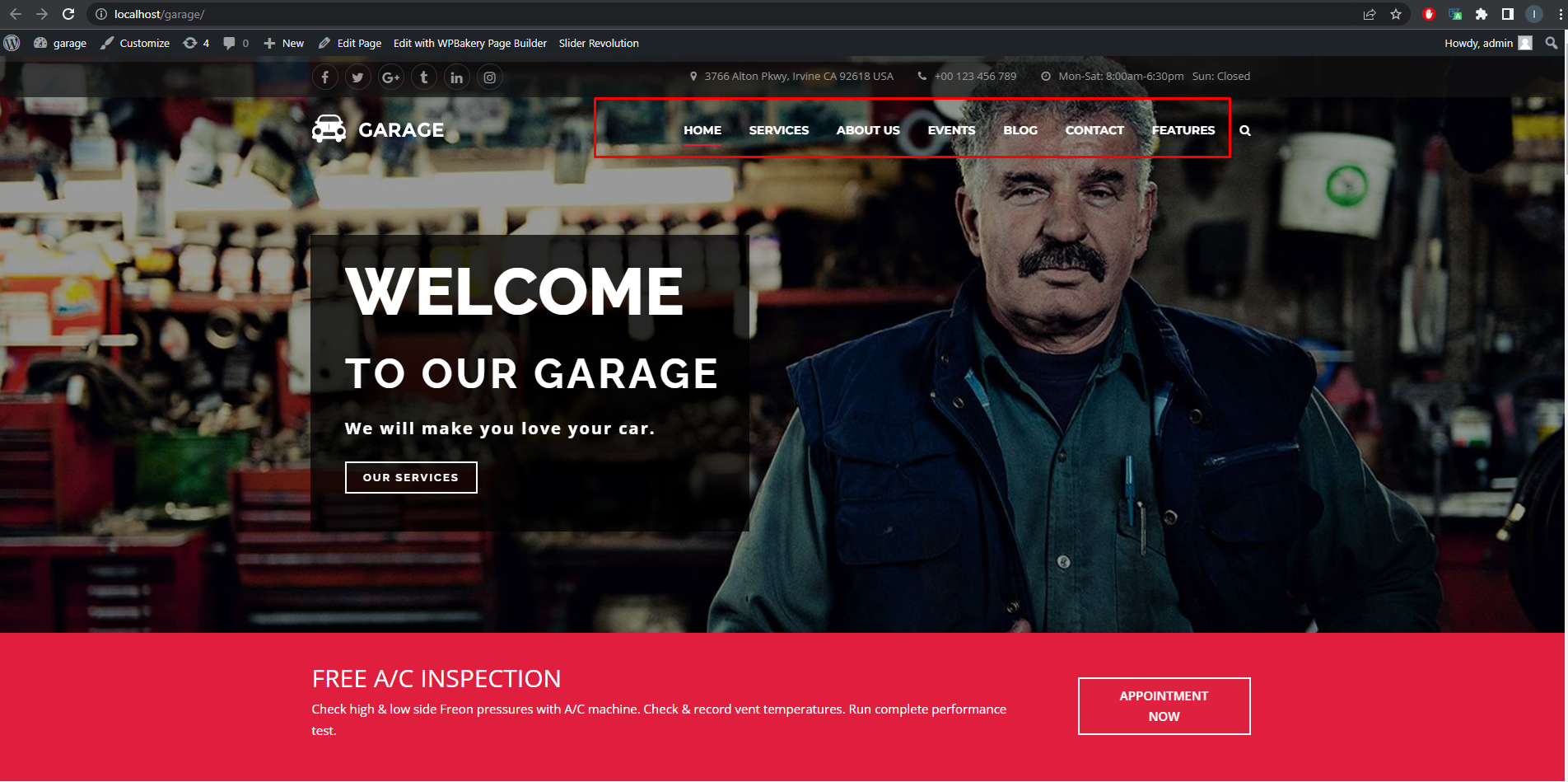The width and height of the screenshot is (1568, 782).
Task: Open CONTACT menu item
Action: point(1094,130)
